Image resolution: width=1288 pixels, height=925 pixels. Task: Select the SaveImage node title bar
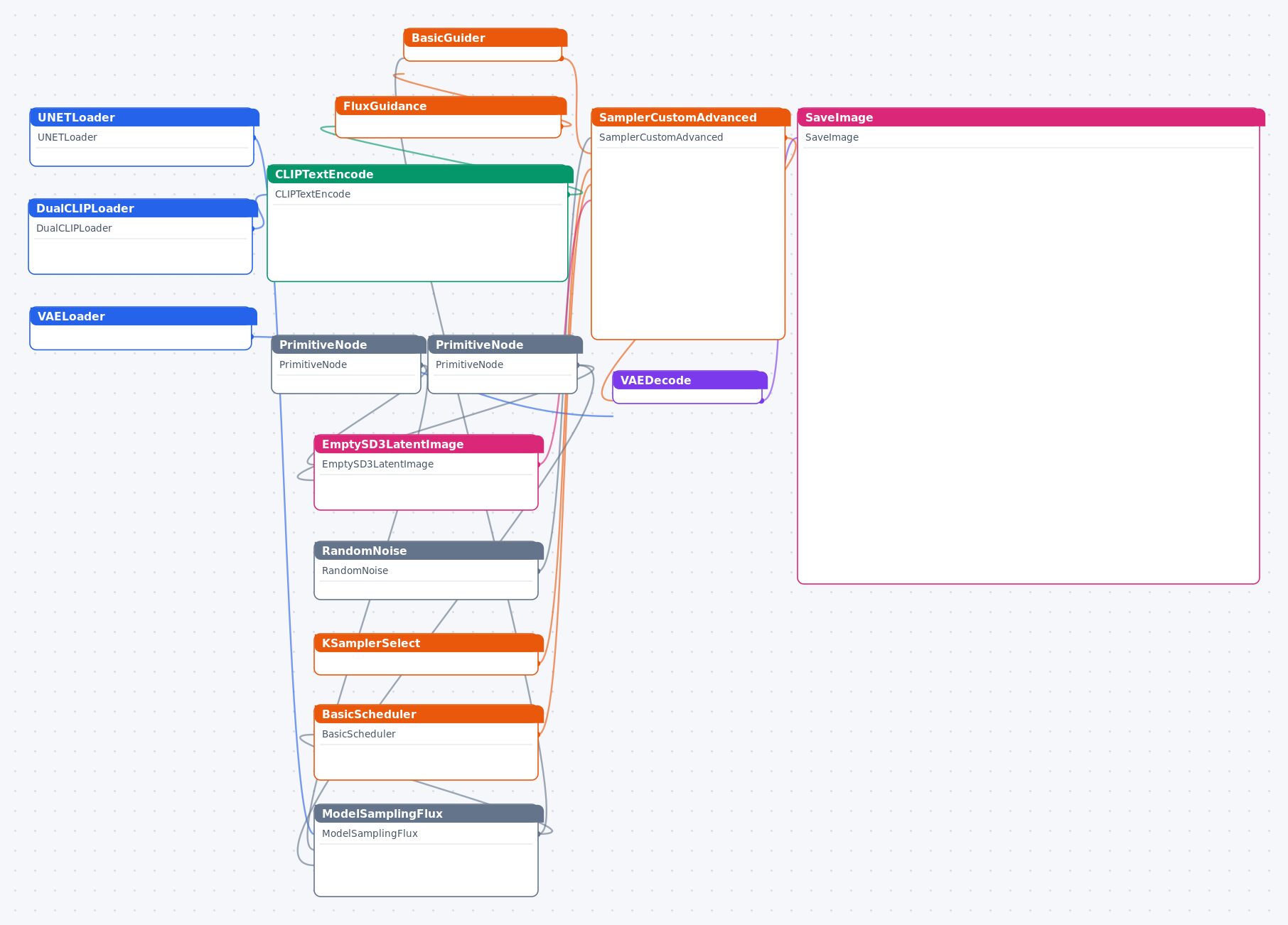tap(1031, 117)
